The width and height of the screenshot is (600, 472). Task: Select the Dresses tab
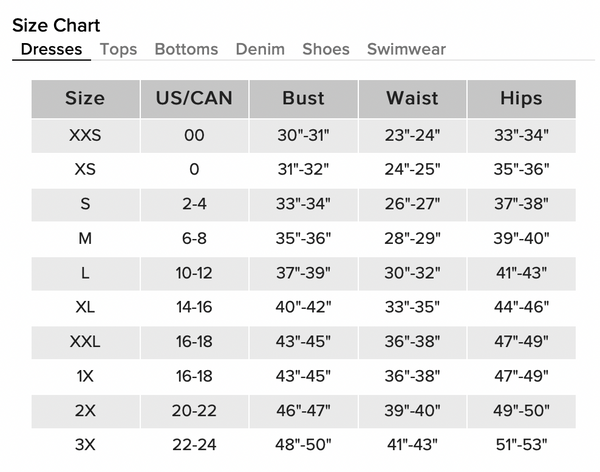[51, 49]
